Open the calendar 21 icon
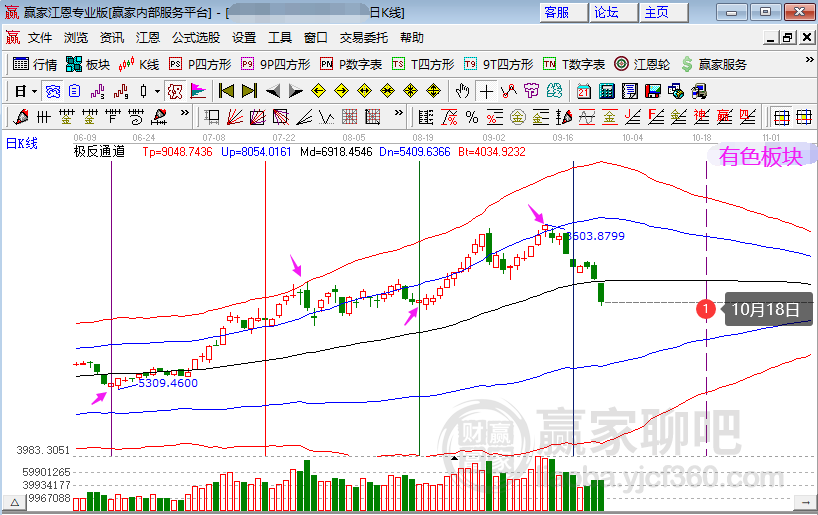 tap(584, 92)
